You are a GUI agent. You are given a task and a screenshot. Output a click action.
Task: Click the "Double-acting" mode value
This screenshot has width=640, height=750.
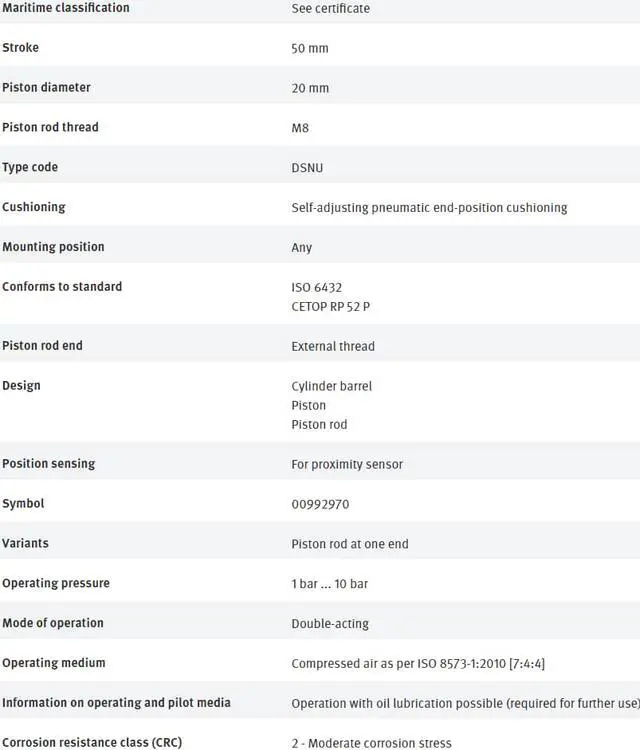tap(330, 624)
